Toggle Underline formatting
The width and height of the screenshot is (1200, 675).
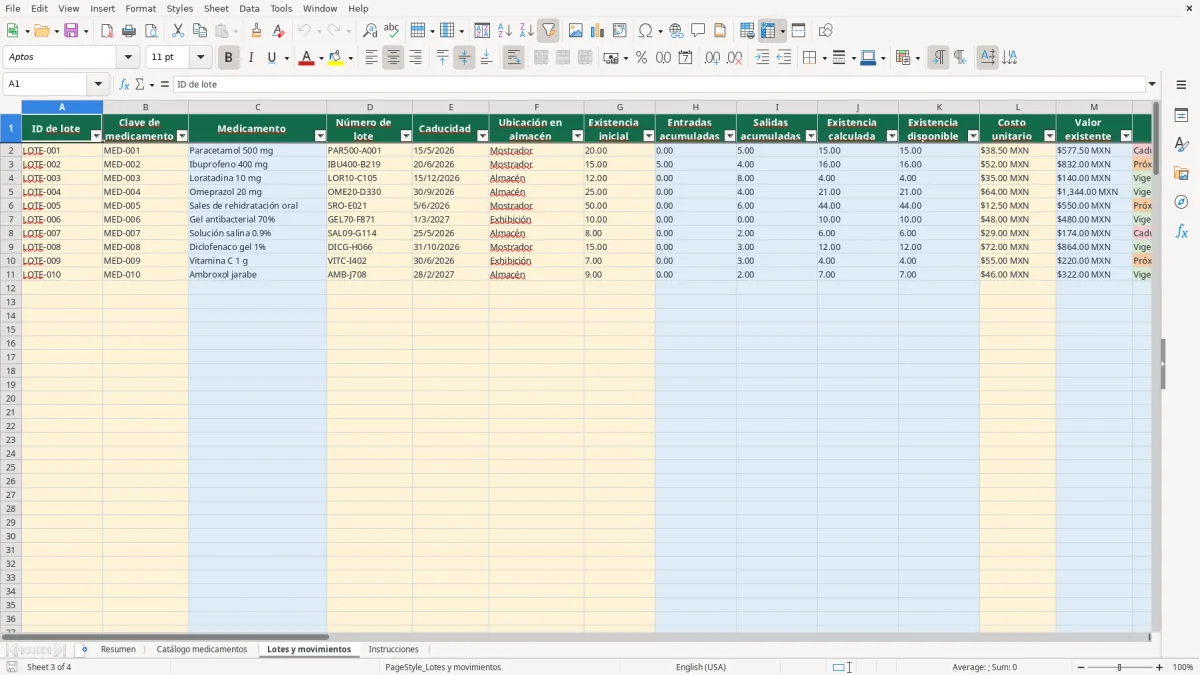click(271, 58)
